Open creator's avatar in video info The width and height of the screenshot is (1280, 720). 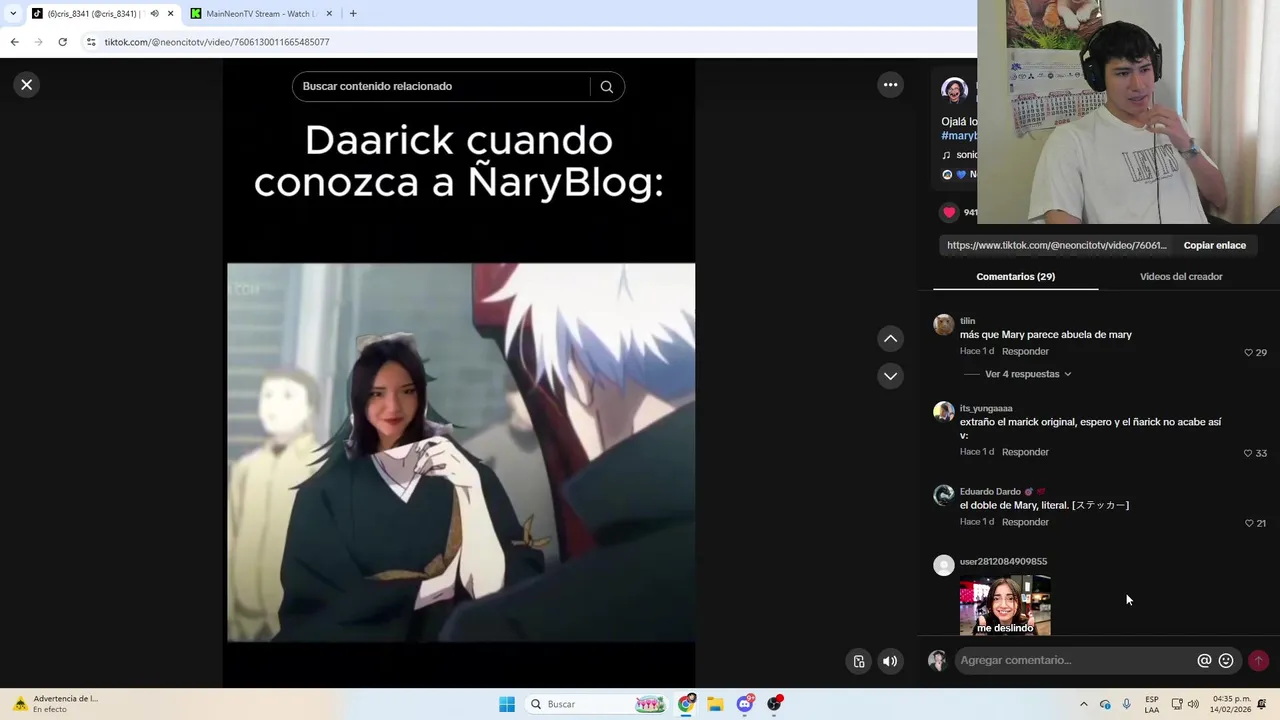(954, 90)
